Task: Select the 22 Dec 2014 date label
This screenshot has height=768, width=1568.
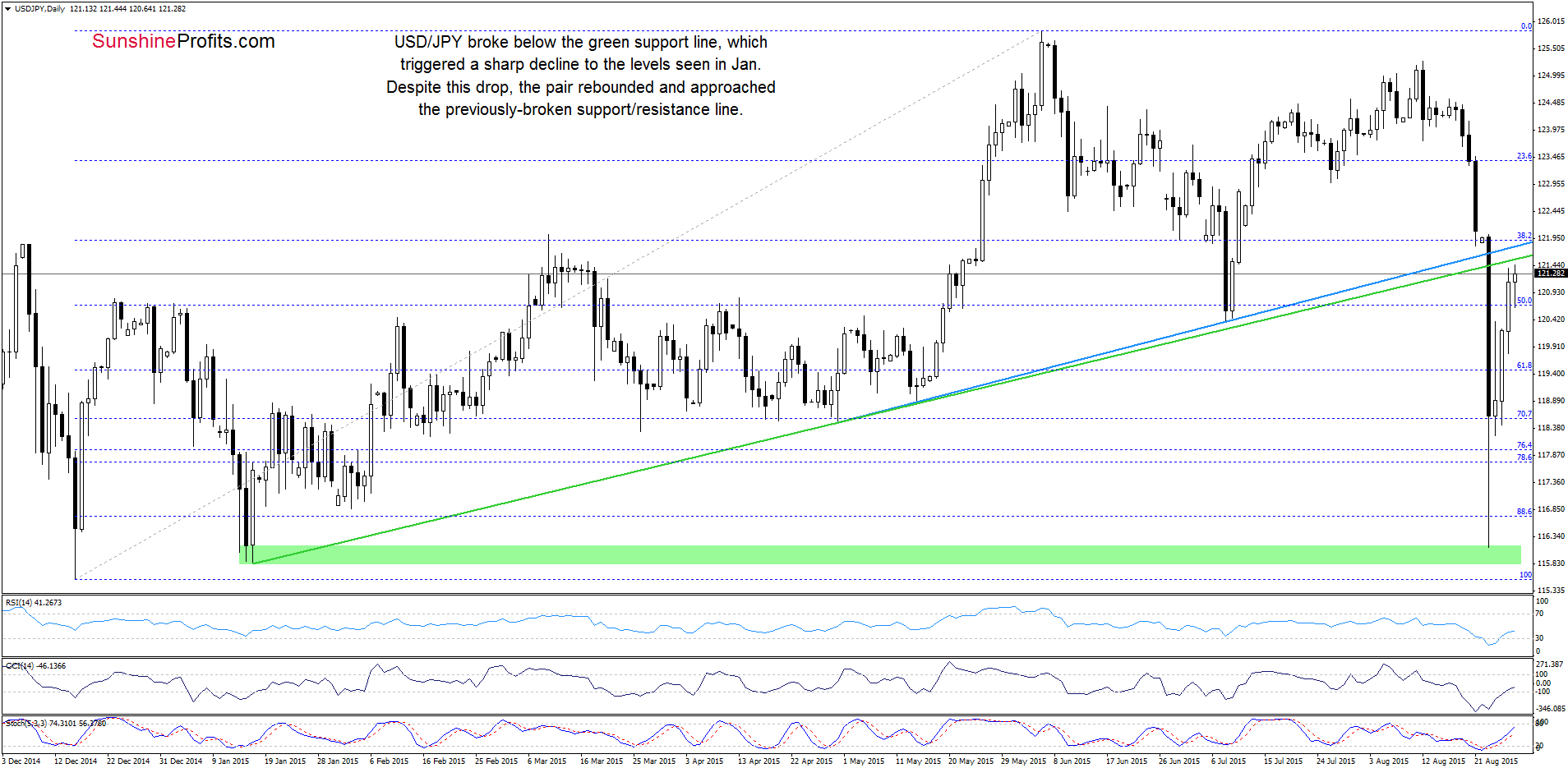Action: click(128, 761)
